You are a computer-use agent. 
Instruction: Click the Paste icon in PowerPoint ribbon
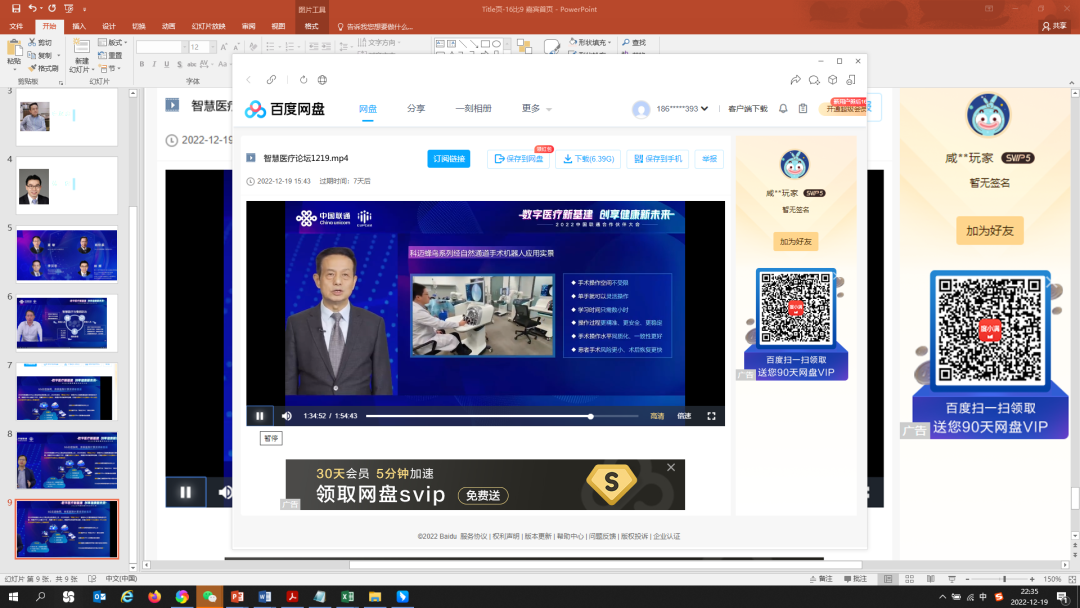click(14, 50)
